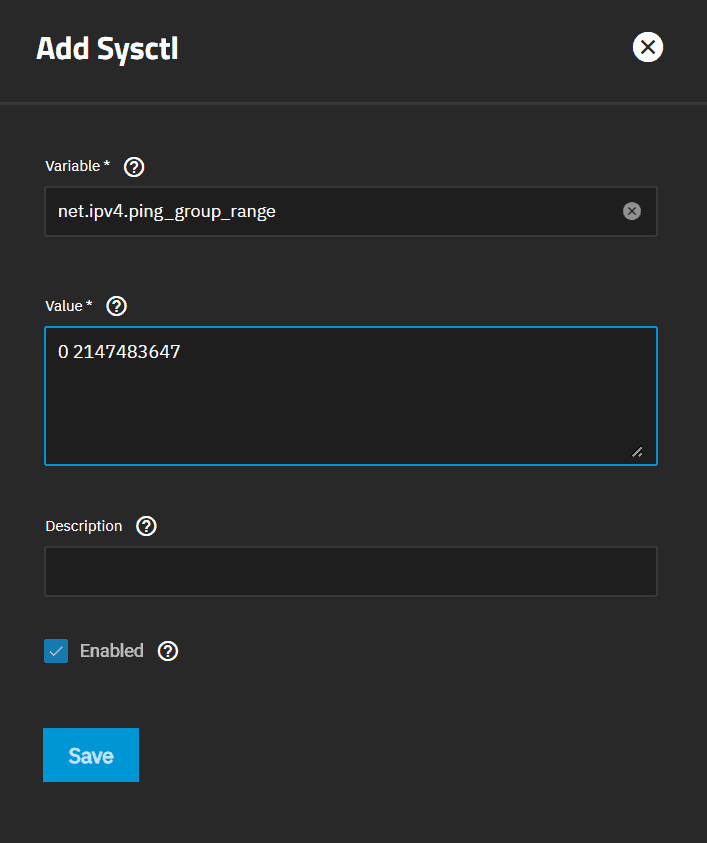Clear the Variable input with the X icon
Image resolution: width=707 pixels, height=843 pixels.
(631, 211)
